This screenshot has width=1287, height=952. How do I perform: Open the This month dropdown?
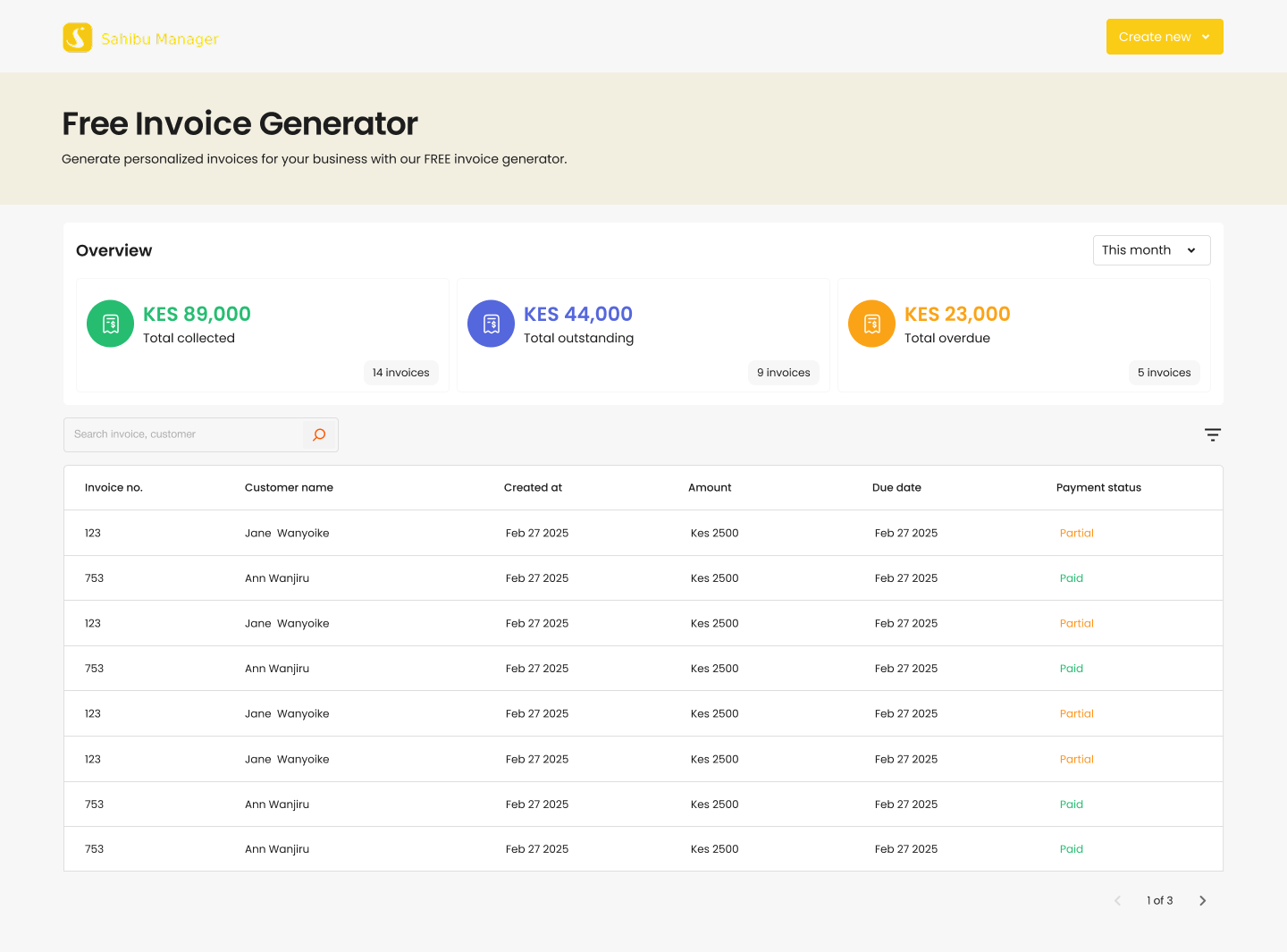1151,250
